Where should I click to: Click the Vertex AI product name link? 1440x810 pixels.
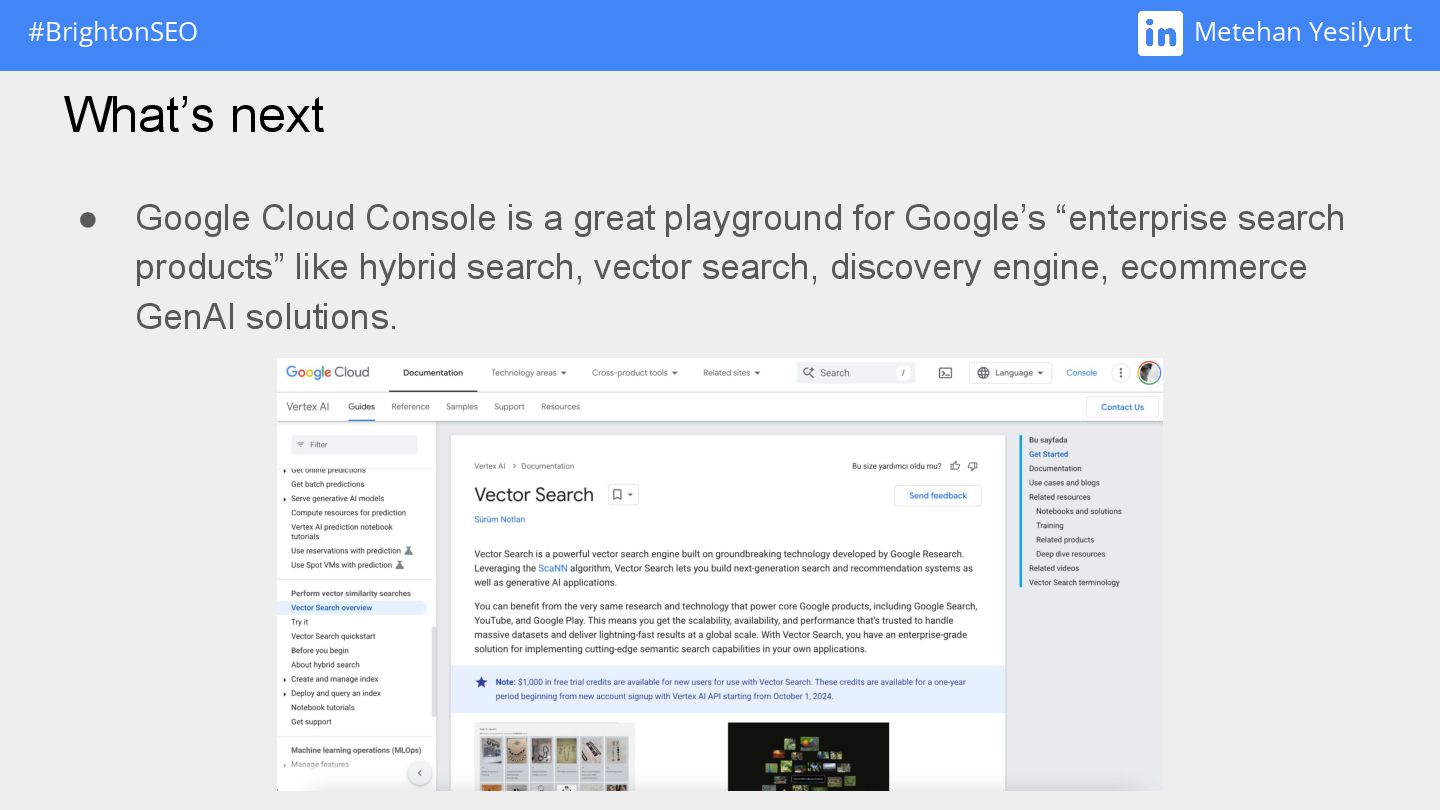(307, 407)
